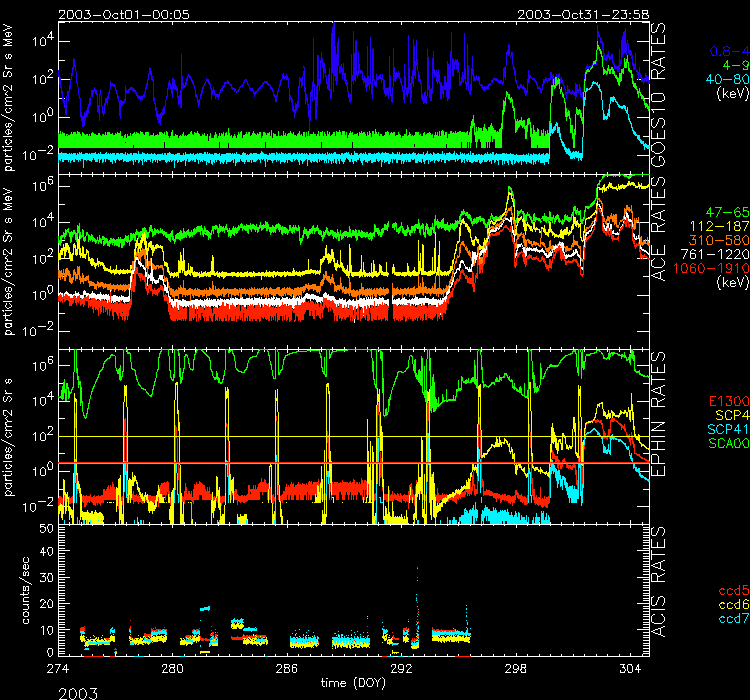Click the red E1300 EPHIN legend label
Image resolution: width=750 pixels, height=700 pixels.
[x=724, y=400]
